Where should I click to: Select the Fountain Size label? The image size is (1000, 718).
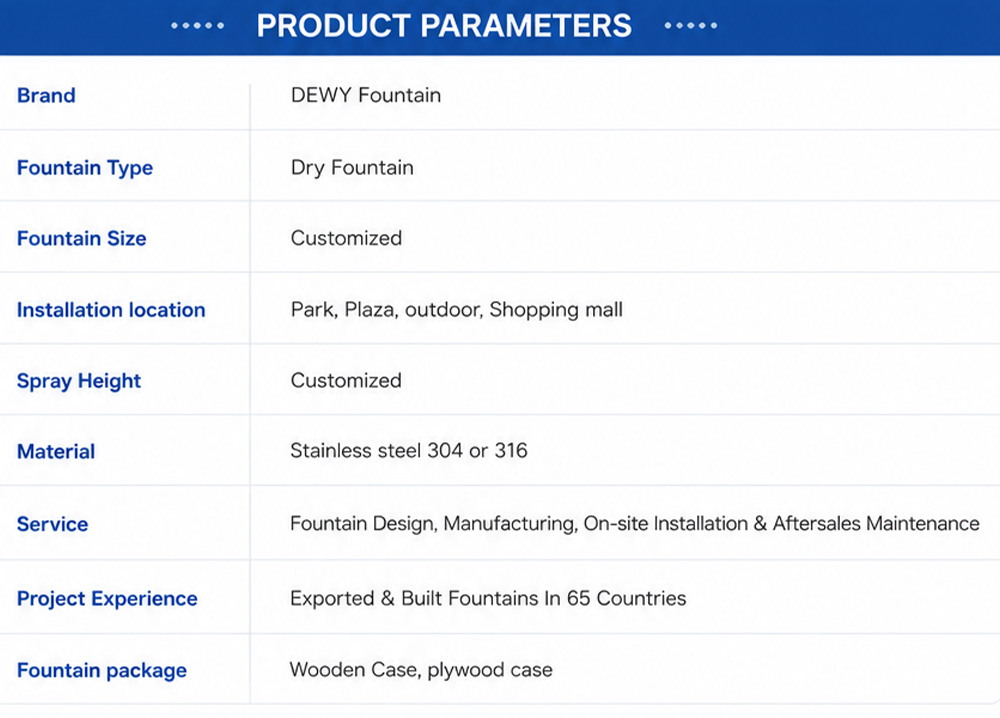[x=82, y=238]
